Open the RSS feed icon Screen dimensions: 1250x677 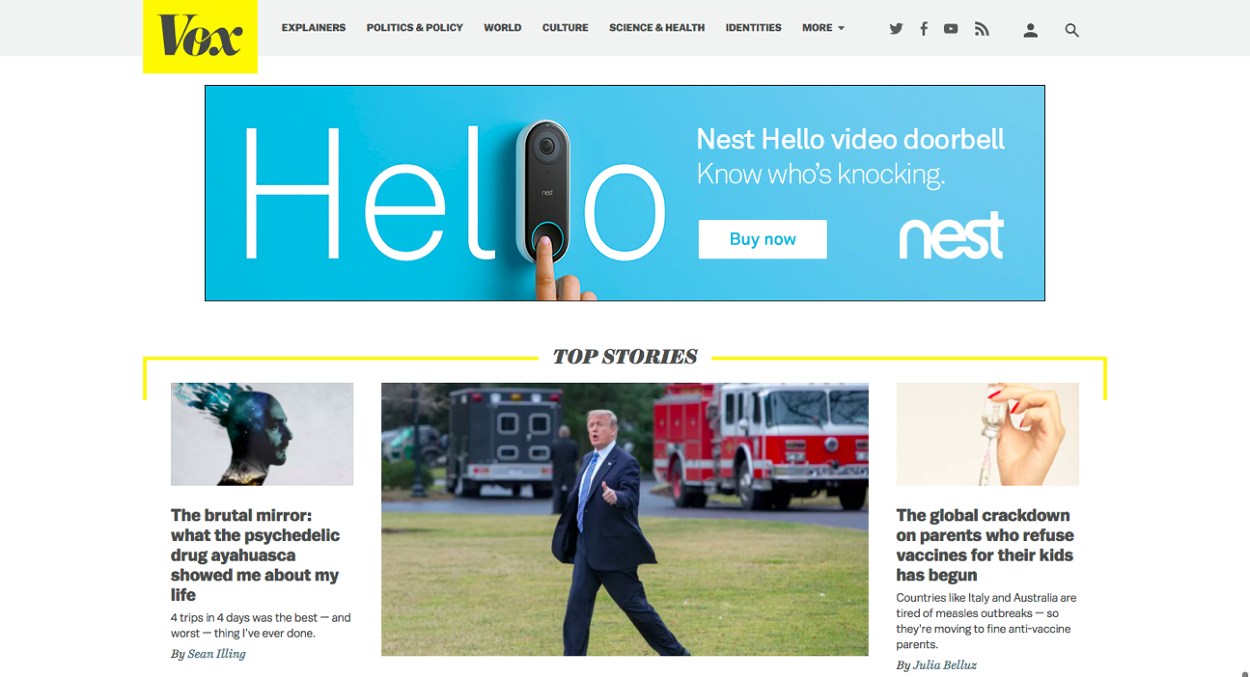pyautogui.click(x=982, y=29)
